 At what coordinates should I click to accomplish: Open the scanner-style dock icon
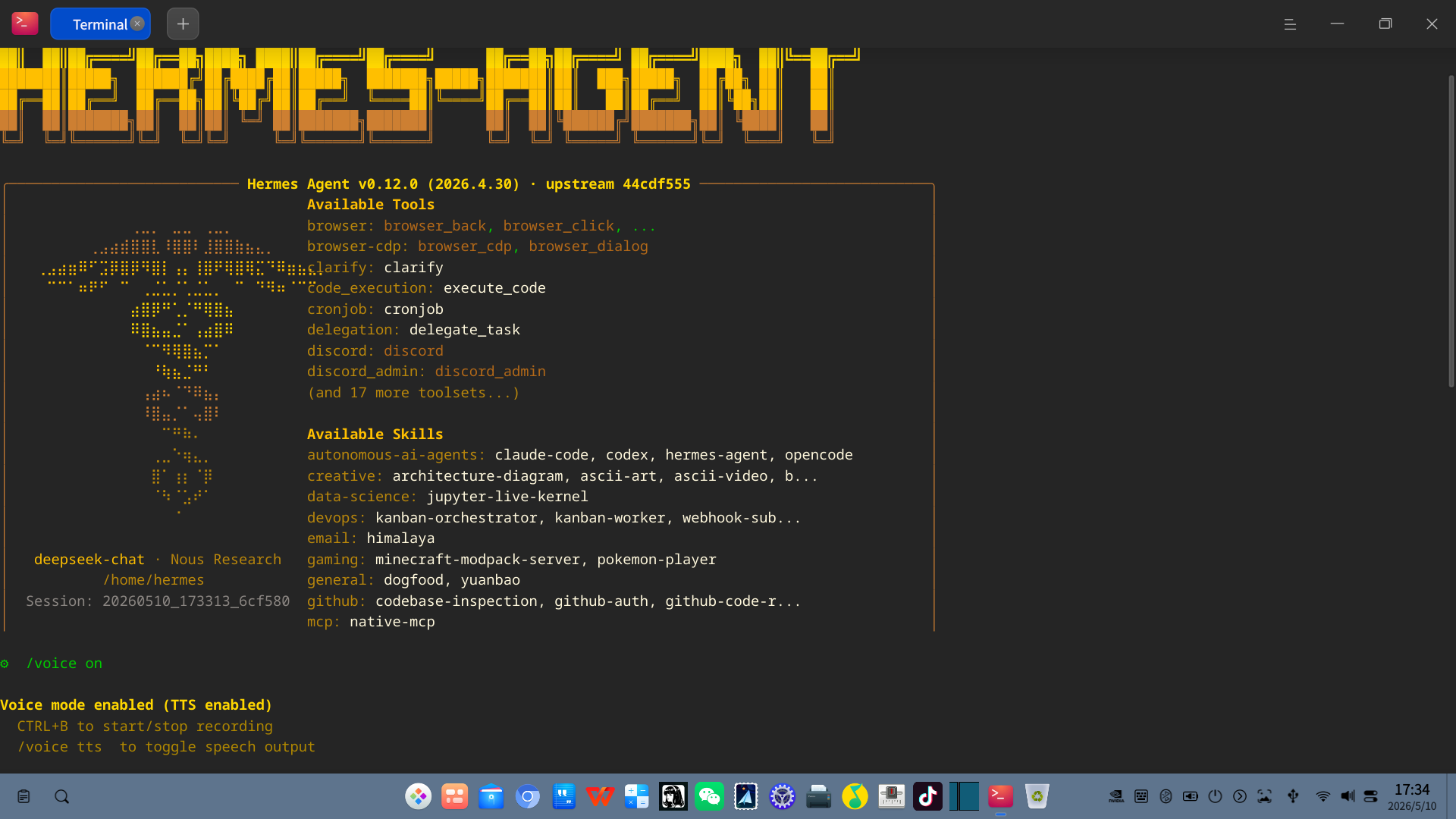(891, 796)
